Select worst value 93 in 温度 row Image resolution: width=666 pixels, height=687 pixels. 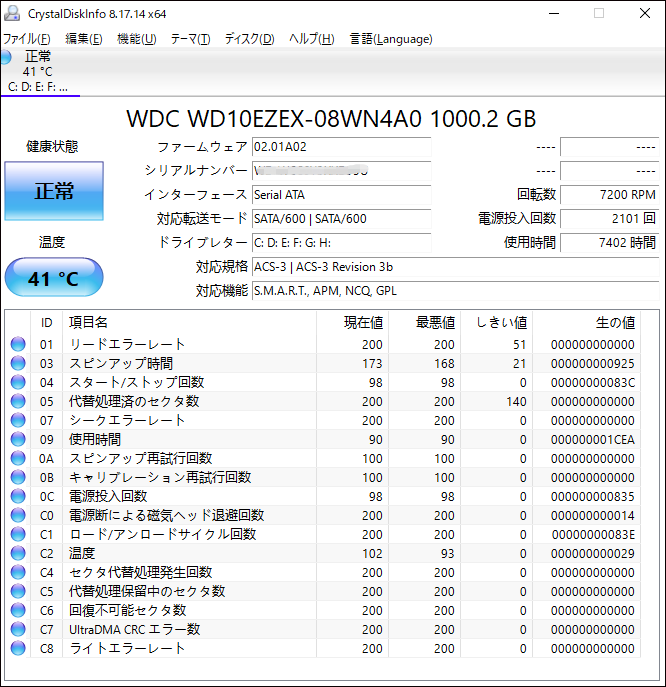(447, 553)
